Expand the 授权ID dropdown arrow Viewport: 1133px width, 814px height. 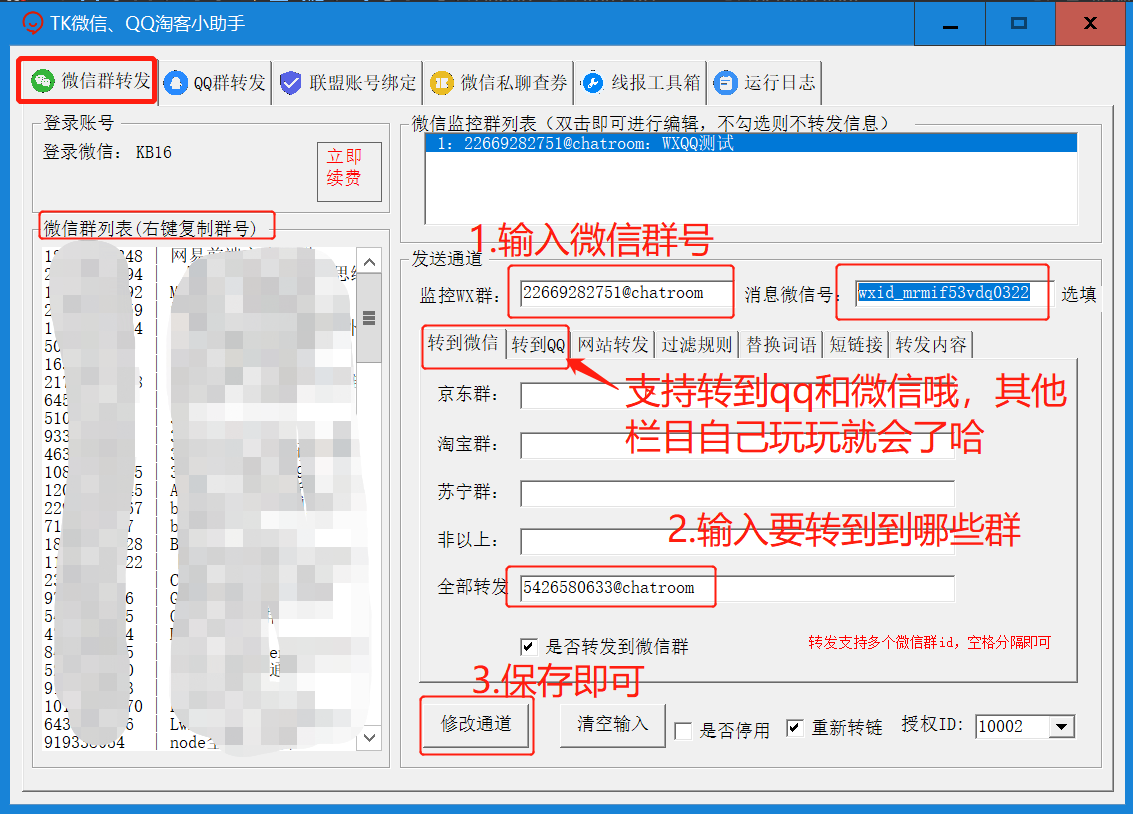pyautogui.click(x=1061, y=727)
